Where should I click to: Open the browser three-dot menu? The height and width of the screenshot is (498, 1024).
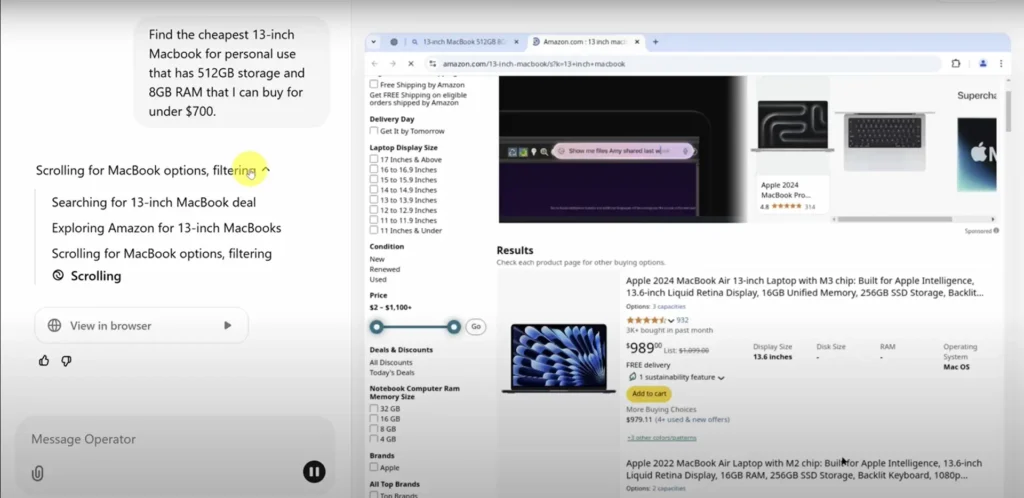1000,64
